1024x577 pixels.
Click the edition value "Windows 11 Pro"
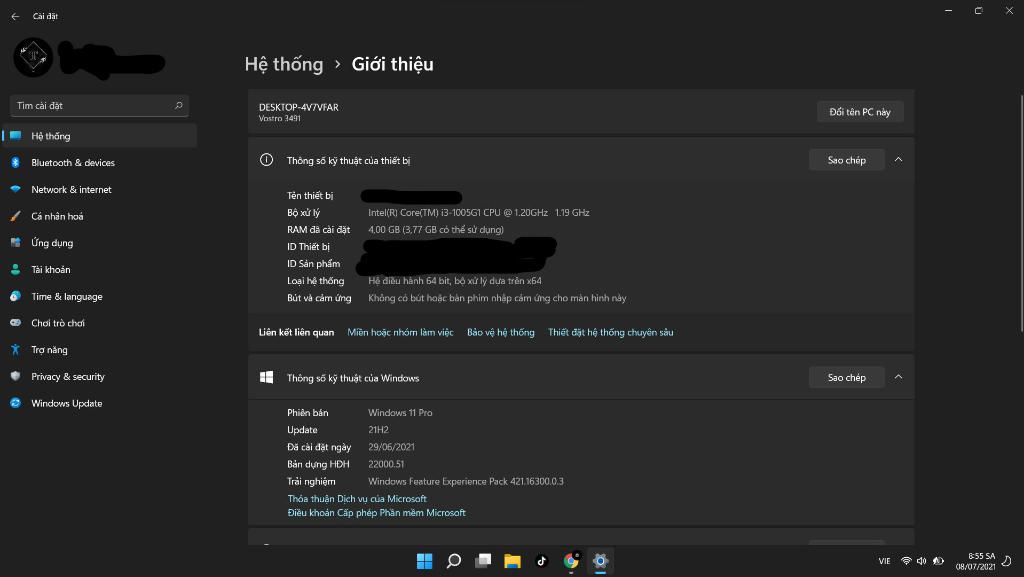pyautogui.click(x=400, y=413)
